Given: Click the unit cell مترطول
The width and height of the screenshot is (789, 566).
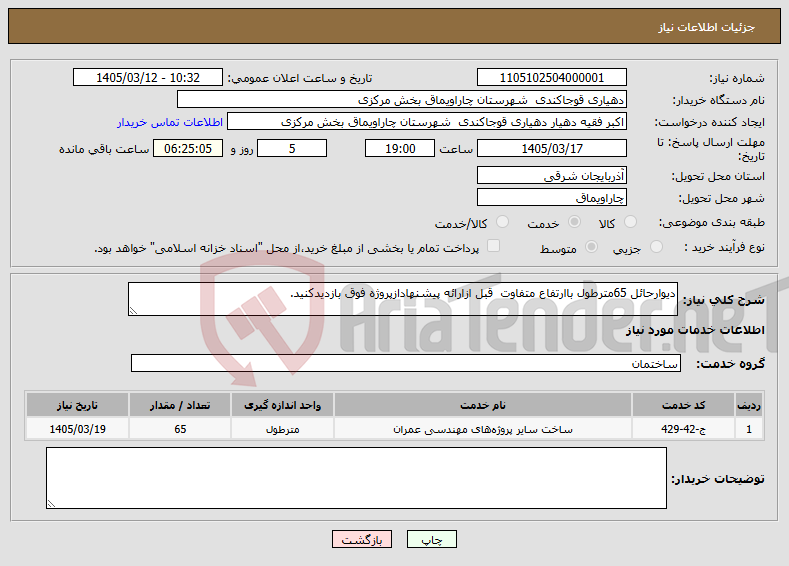Looking at the screenshot, I should [282, 429].
